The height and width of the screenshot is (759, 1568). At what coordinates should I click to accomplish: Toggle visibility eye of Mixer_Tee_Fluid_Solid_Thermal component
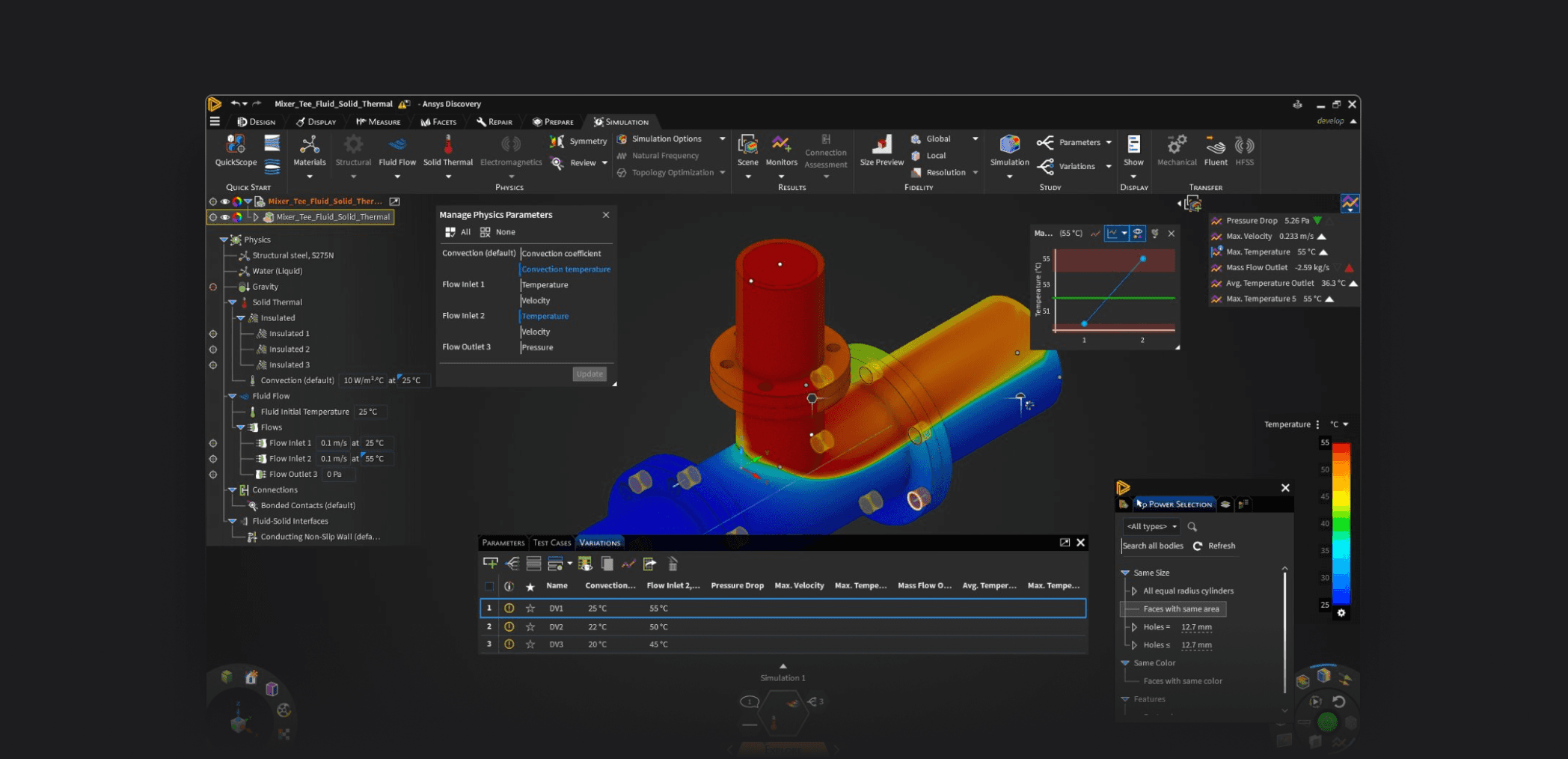(x=225, y=217)
